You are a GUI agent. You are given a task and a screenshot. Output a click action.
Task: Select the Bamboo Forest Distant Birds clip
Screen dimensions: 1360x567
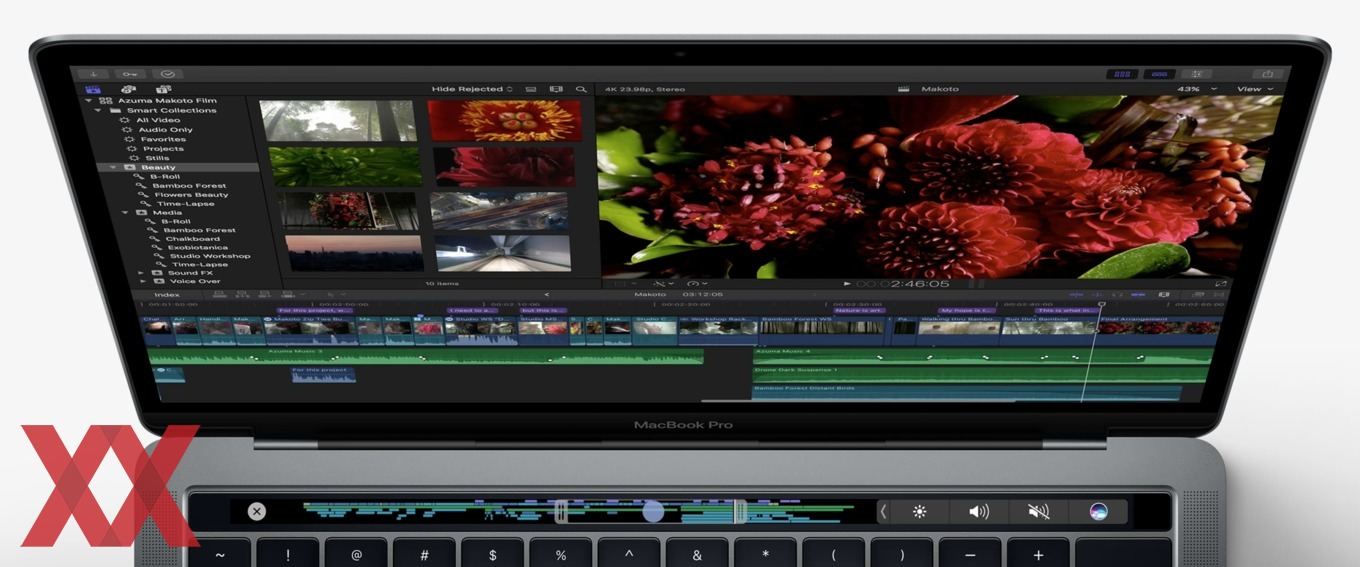pyautogui.click(x=967, y=392)
